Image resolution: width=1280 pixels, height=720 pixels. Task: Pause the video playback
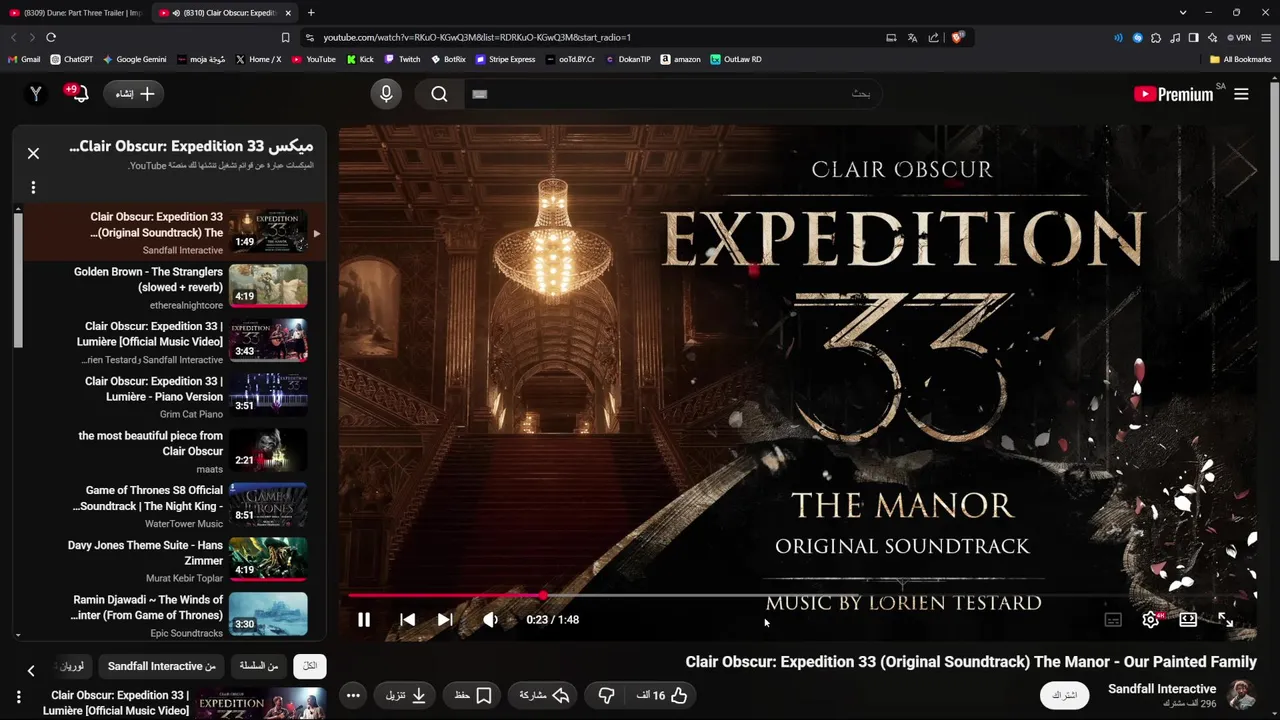[x=364, y=620]
